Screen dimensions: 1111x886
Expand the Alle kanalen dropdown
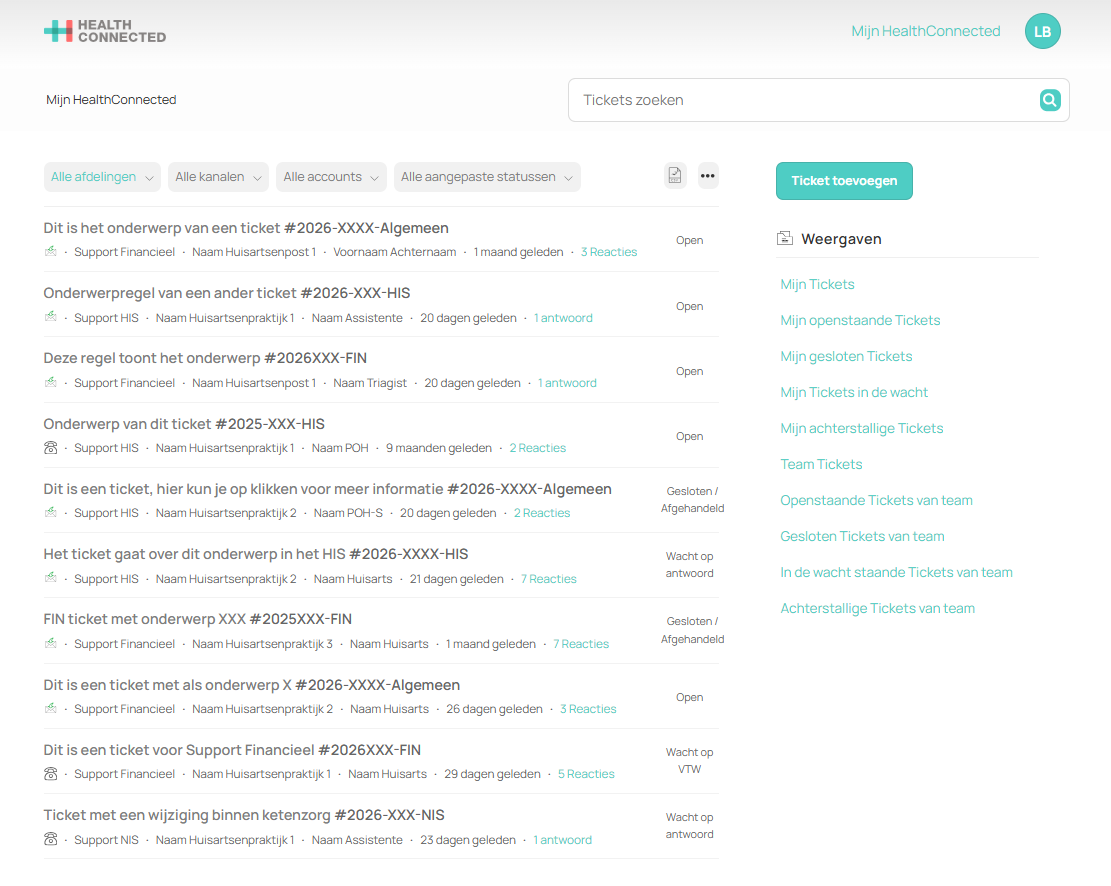click(x=218, y=177)
